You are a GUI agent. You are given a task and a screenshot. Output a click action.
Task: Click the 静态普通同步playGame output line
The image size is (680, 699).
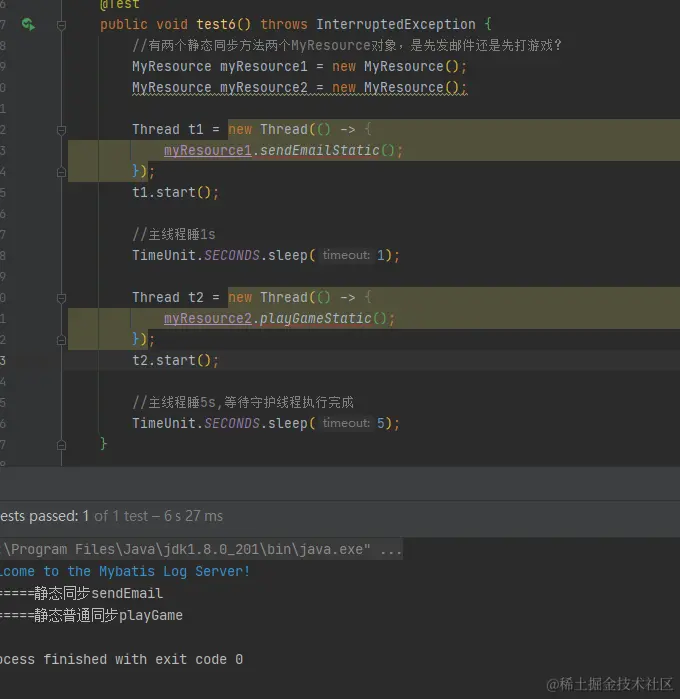[x=91, y=616]
